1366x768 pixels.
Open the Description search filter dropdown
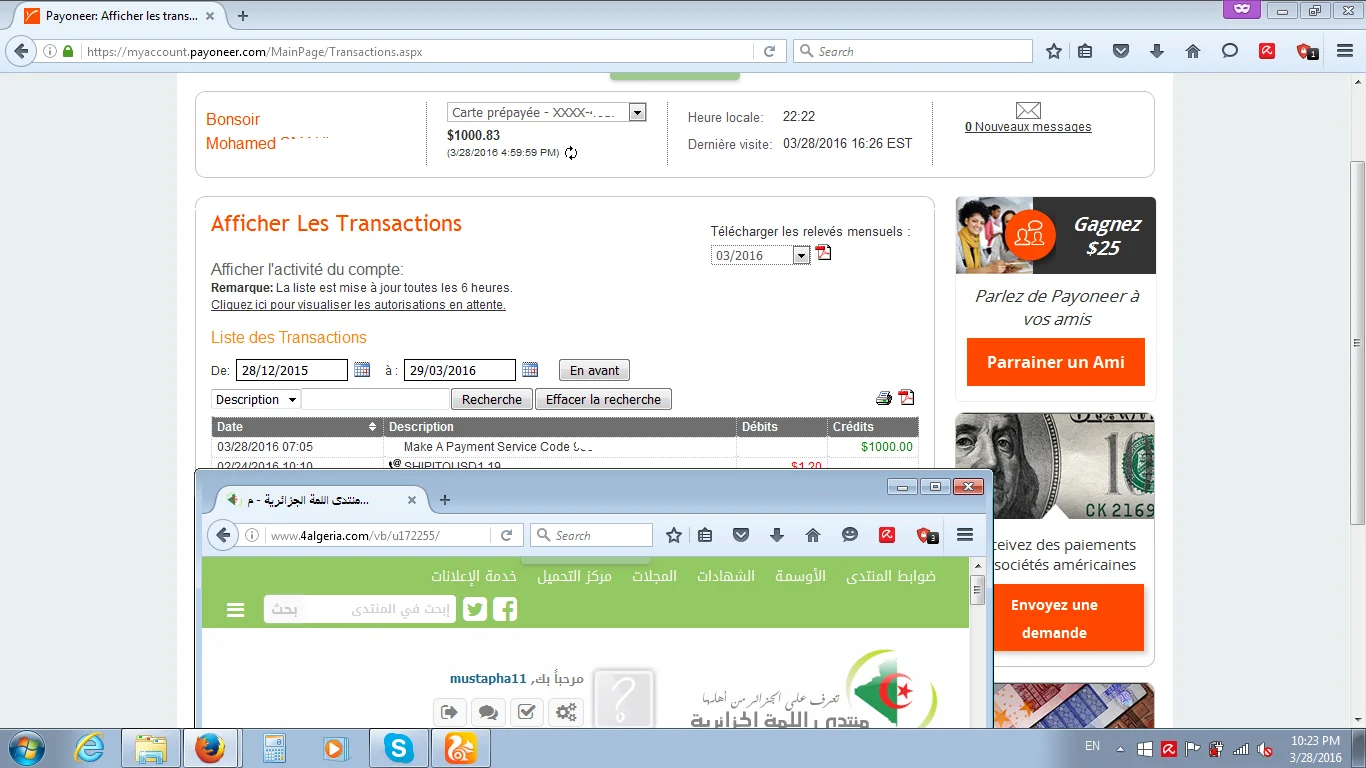(256, 400)
